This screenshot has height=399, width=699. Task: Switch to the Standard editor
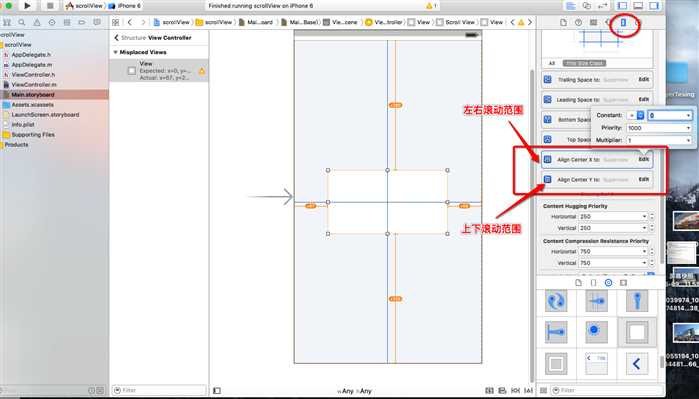click(x=571, y=6)
